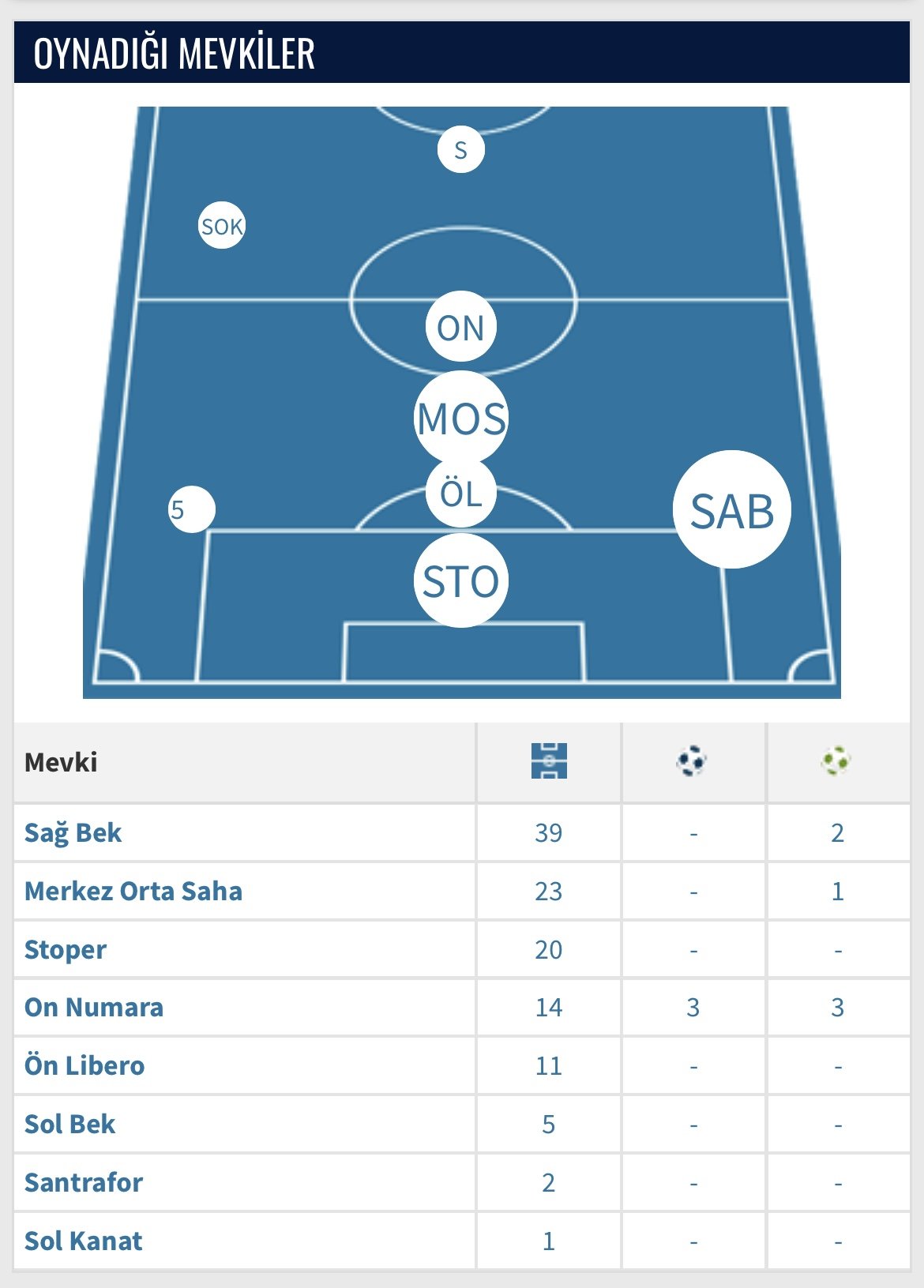Click the green football assists column icon

tap(836, 761)
